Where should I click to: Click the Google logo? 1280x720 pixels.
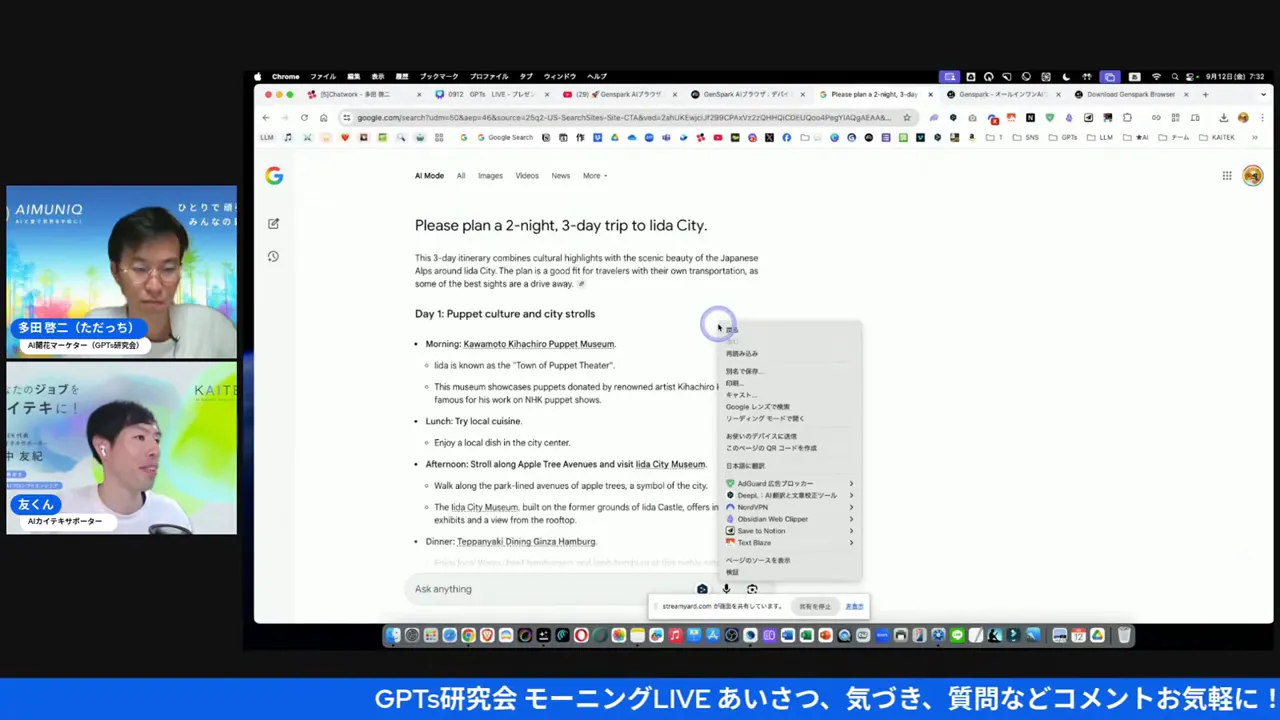(274, 176)
